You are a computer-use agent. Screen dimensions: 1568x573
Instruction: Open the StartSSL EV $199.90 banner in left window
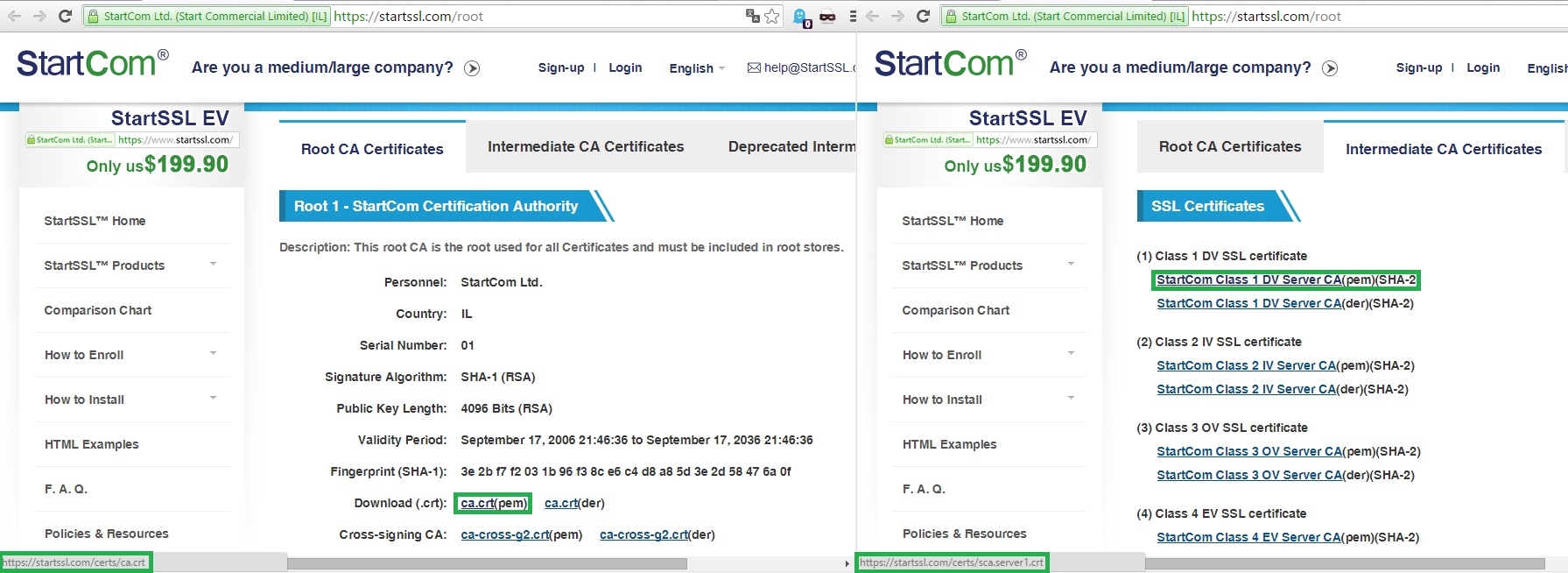(x=131, y=143)
